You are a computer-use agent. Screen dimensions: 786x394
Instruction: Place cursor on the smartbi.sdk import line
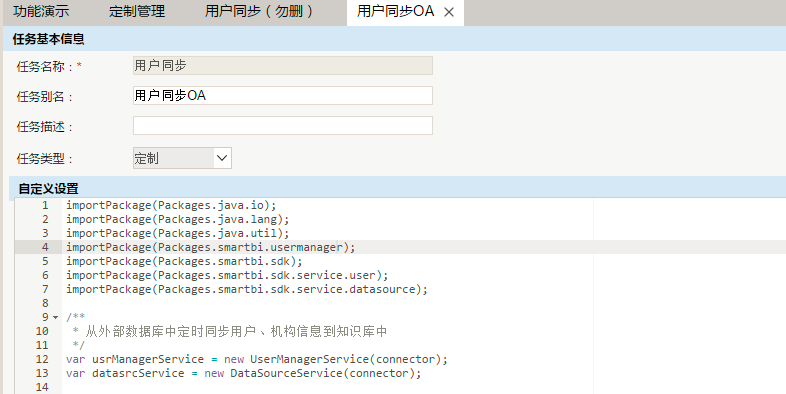tap(184, 261)
